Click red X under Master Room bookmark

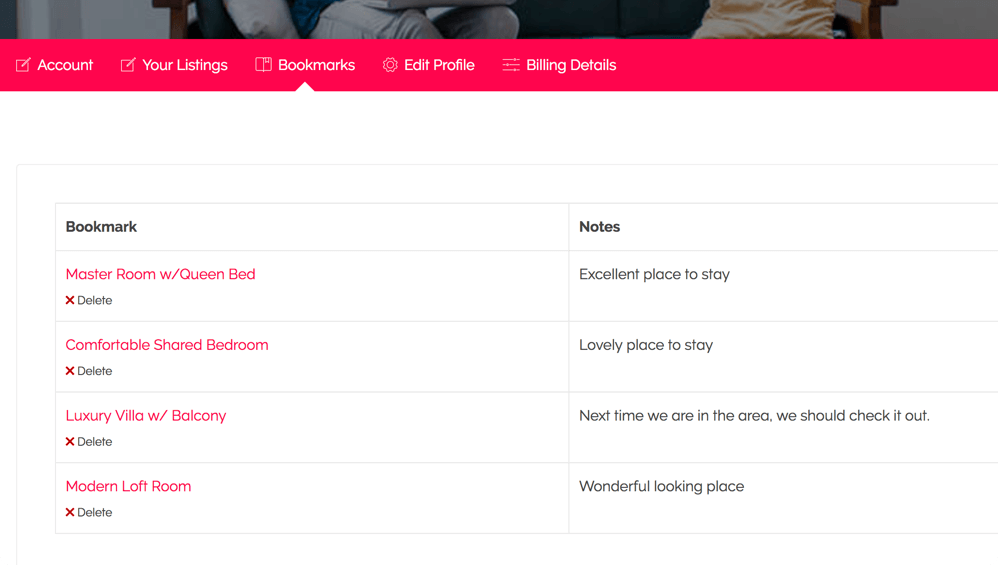click(x=70, y=300)
